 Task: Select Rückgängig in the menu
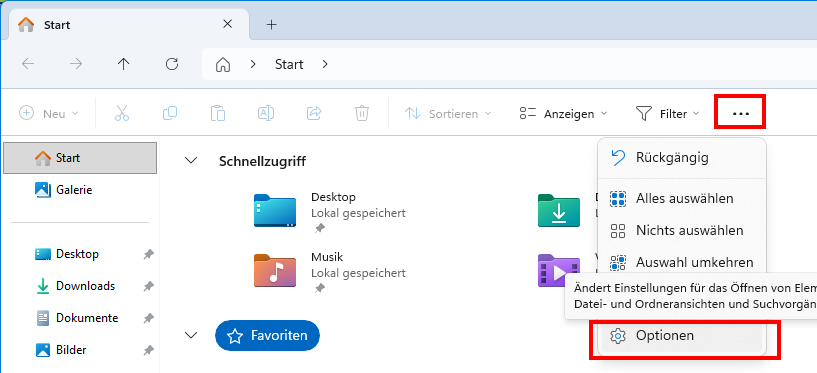click(x=682, y=157)
